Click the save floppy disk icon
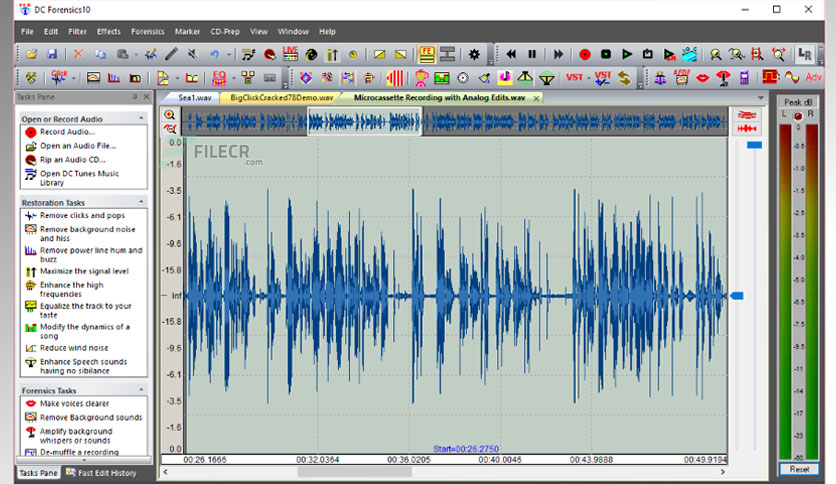The width and height of the screenshot is (836, 484). pyautogui.click(x=52, y=54)
